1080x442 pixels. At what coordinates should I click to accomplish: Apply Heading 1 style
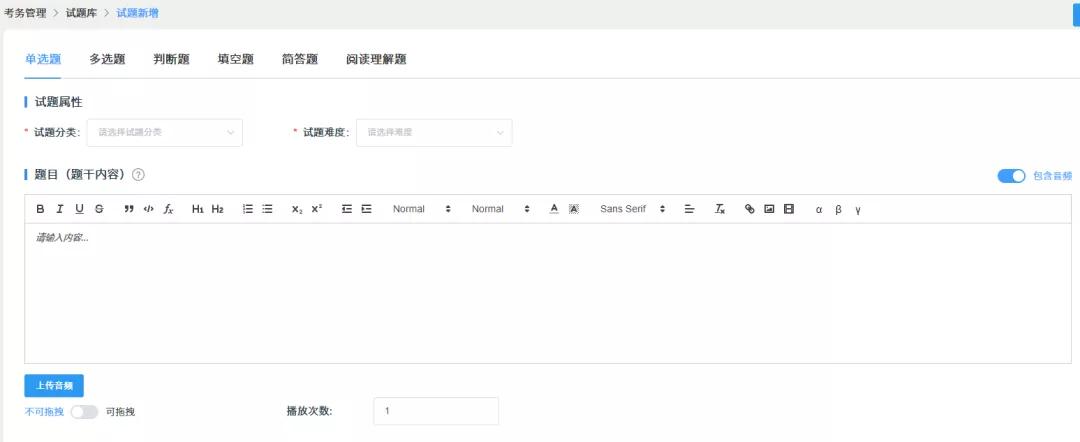coord(198,209)
